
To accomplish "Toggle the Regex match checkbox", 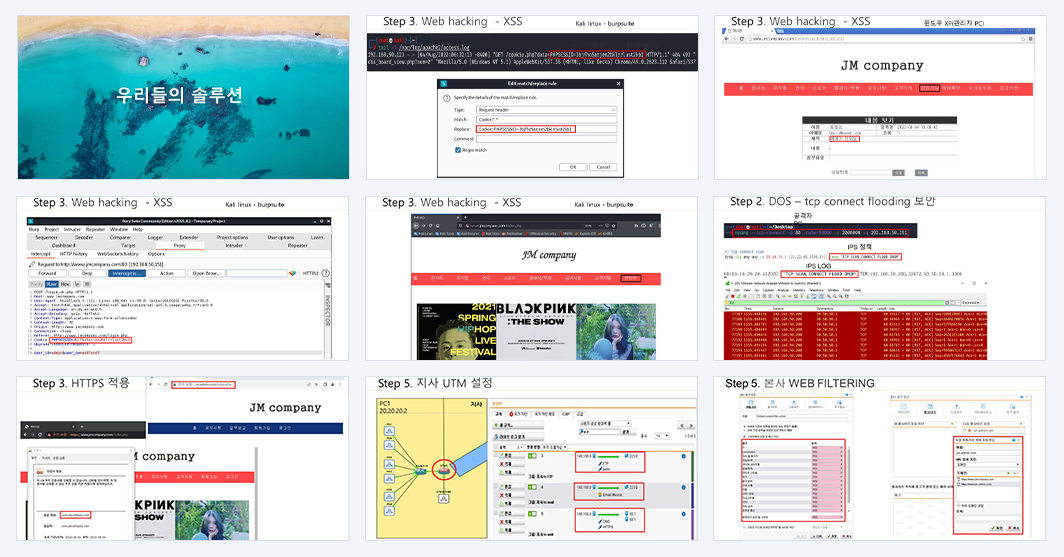I will [x=458, y=150].
